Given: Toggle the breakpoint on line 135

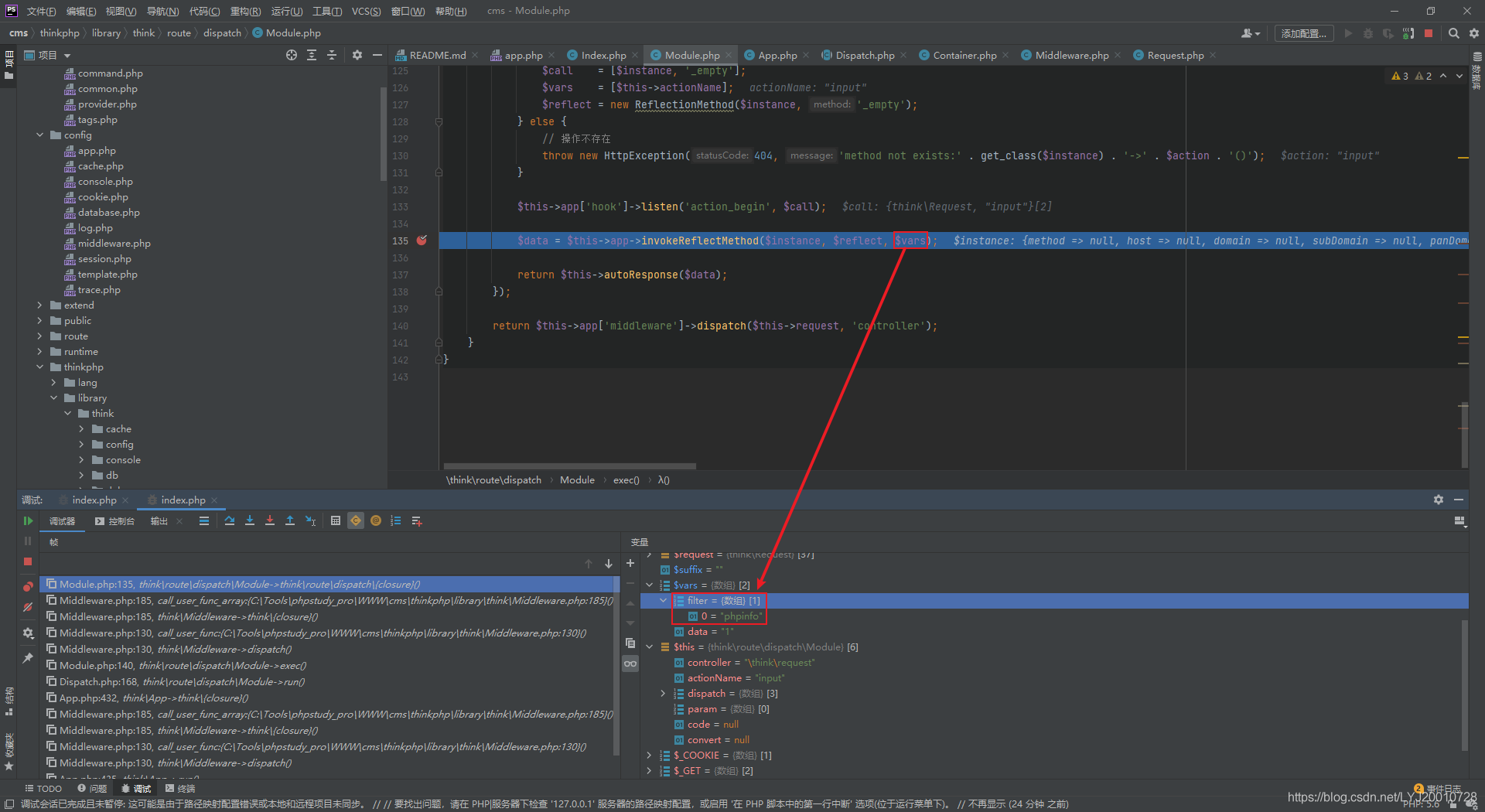Looking at the screenshot, I should click(x=422, y=241).
